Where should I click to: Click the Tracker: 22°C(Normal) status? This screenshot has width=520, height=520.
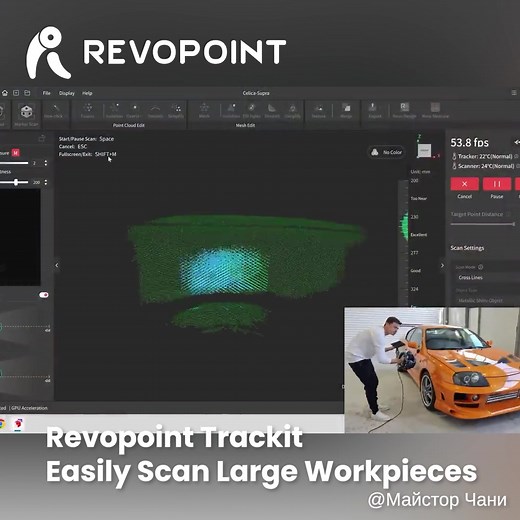[x=485, y=156]
